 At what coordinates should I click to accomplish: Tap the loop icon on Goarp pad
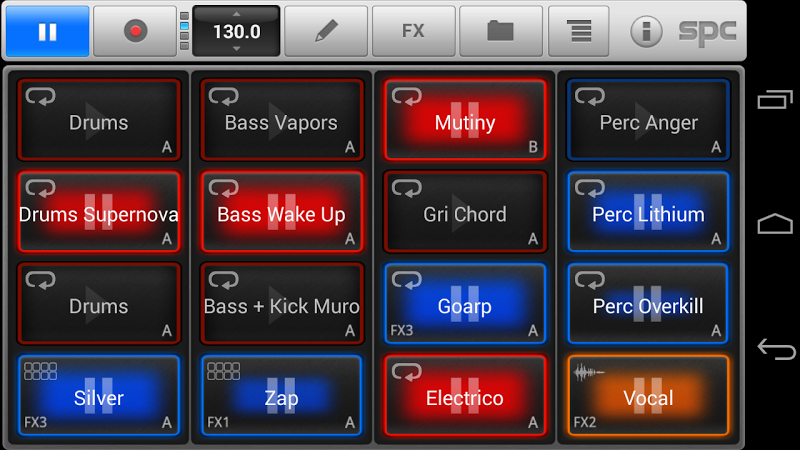click(x=407, y=280)
